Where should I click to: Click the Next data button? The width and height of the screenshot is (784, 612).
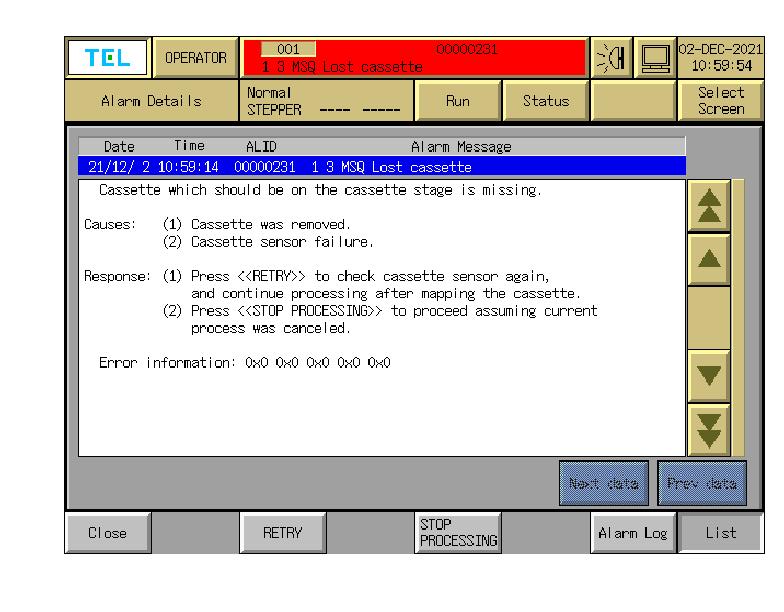(604, 483)
